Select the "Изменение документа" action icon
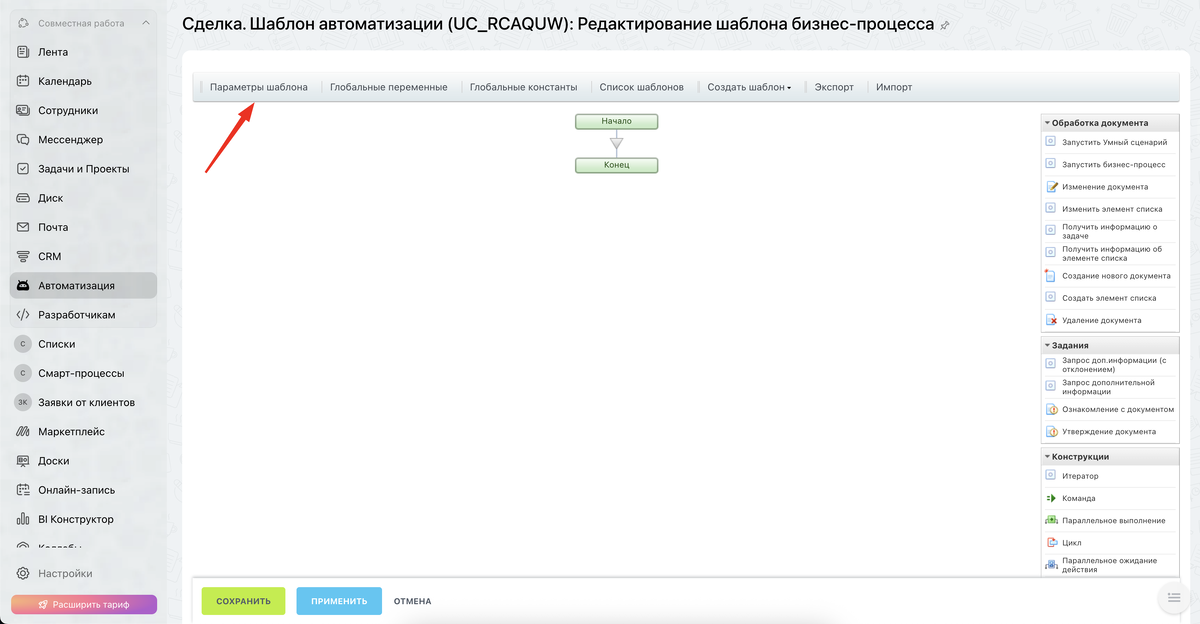This screenshot has width=1200, height=624. click(x=1051, y=184)
